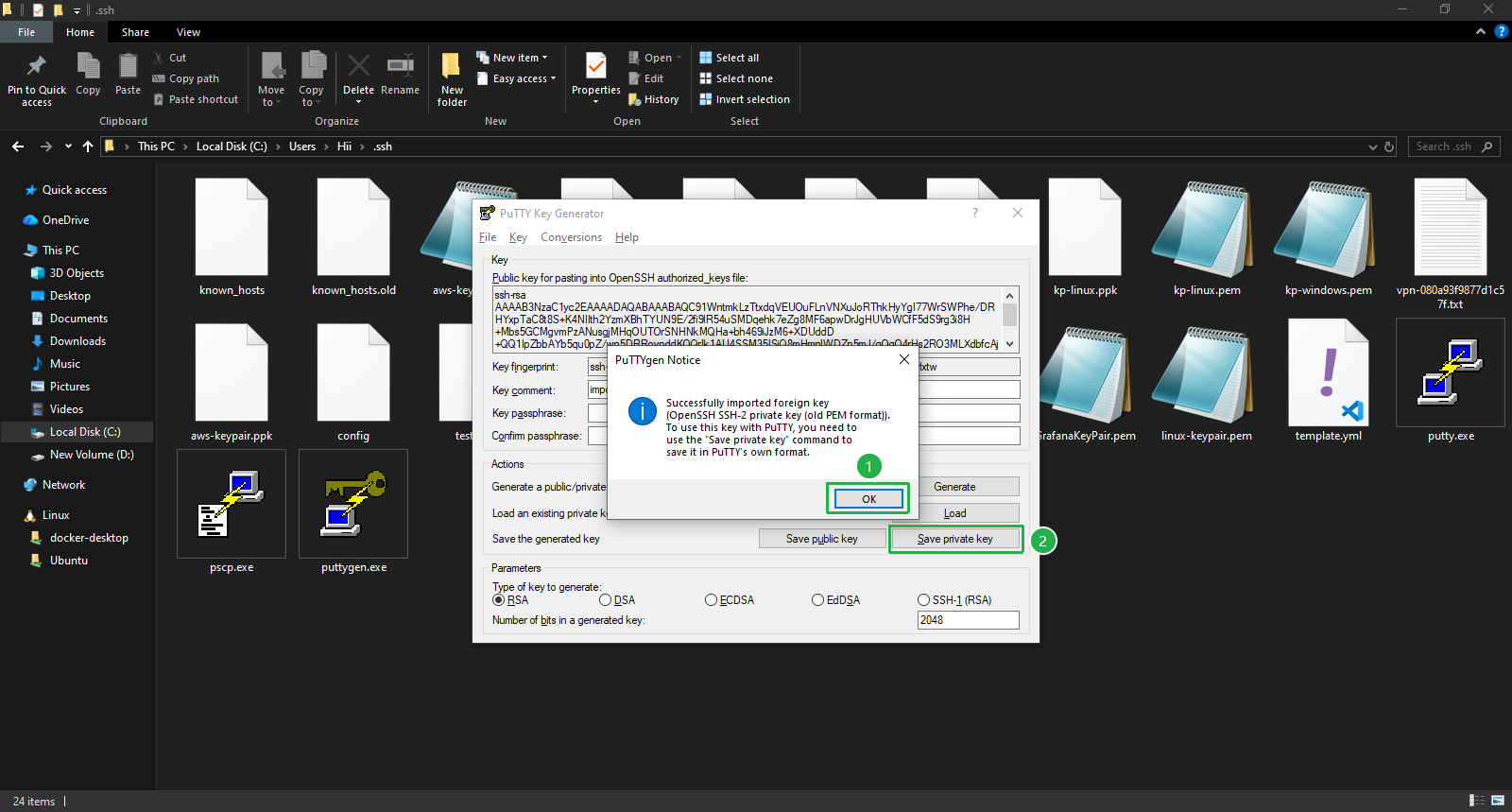
Task: Switch to the View tab
Action: pyautogui.click(x=188, y=32)
